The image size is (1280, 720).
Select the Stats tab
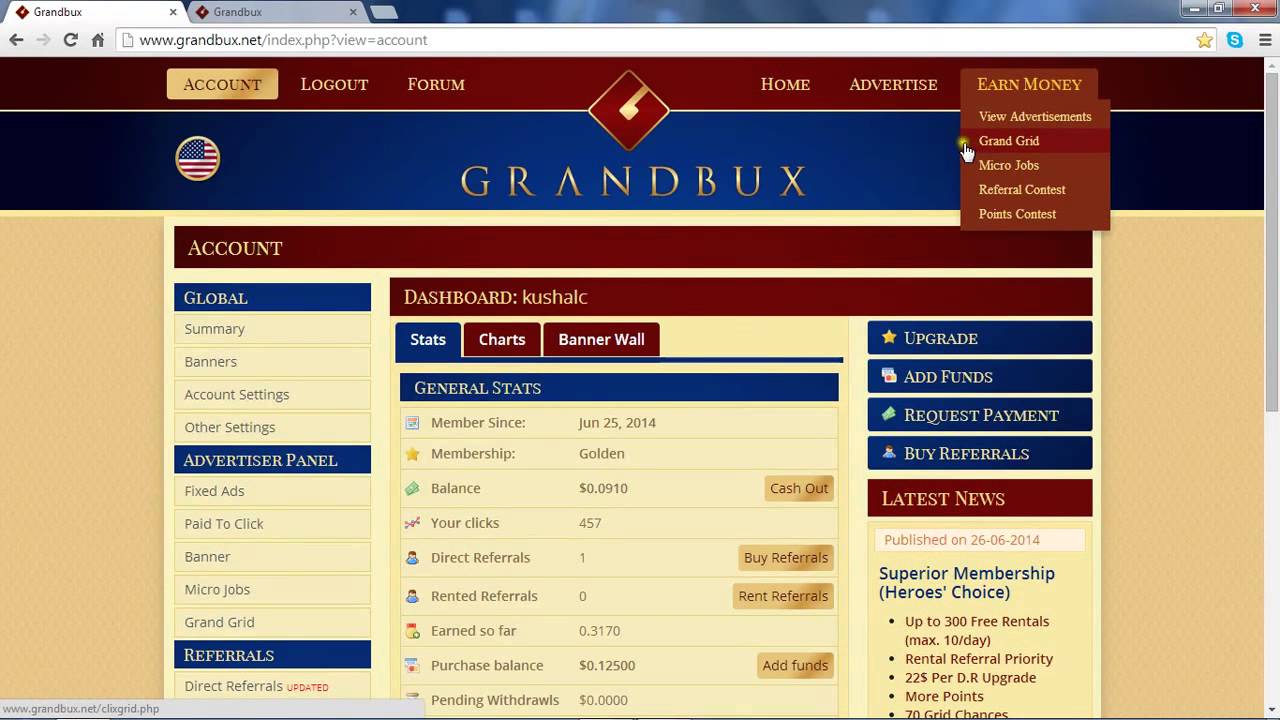428,339
